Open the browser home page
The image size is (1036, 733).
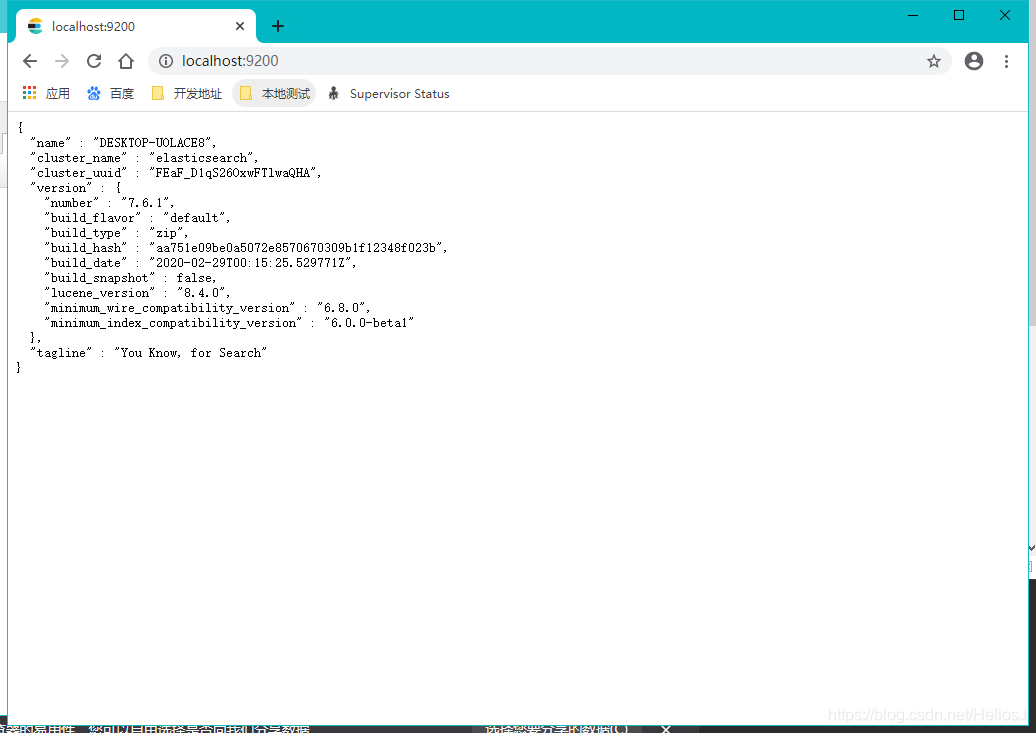click(126, 61)
